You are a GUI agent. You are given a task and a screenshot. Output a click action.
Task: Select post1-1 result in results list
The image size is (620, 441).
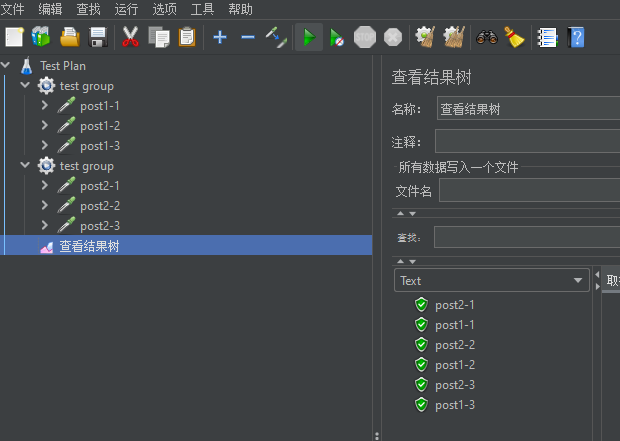pyautogui.click(x=455, y=325)
